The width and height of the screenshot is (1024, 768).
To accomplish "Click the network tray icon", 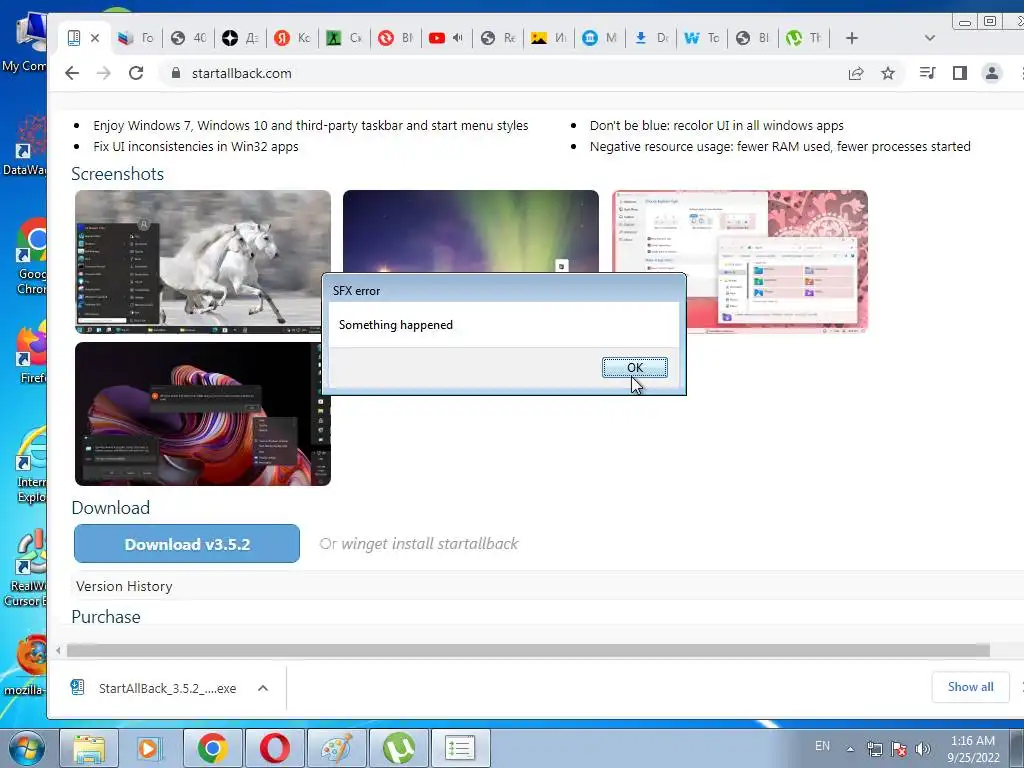I will point(874,749).
